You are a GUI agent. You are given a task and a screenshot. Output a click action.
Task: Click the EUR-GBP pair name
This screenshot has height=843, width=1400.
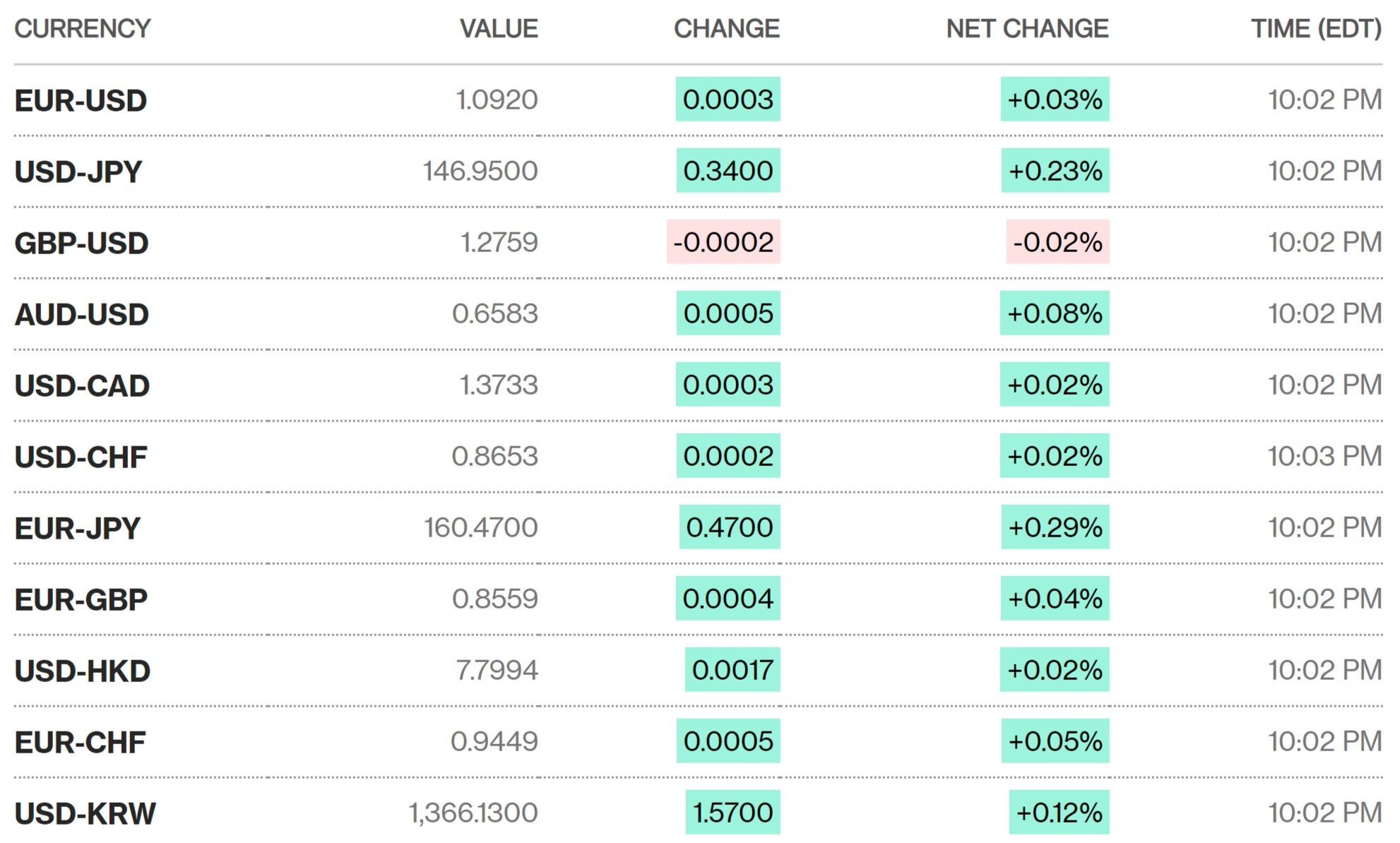(81, 599)
